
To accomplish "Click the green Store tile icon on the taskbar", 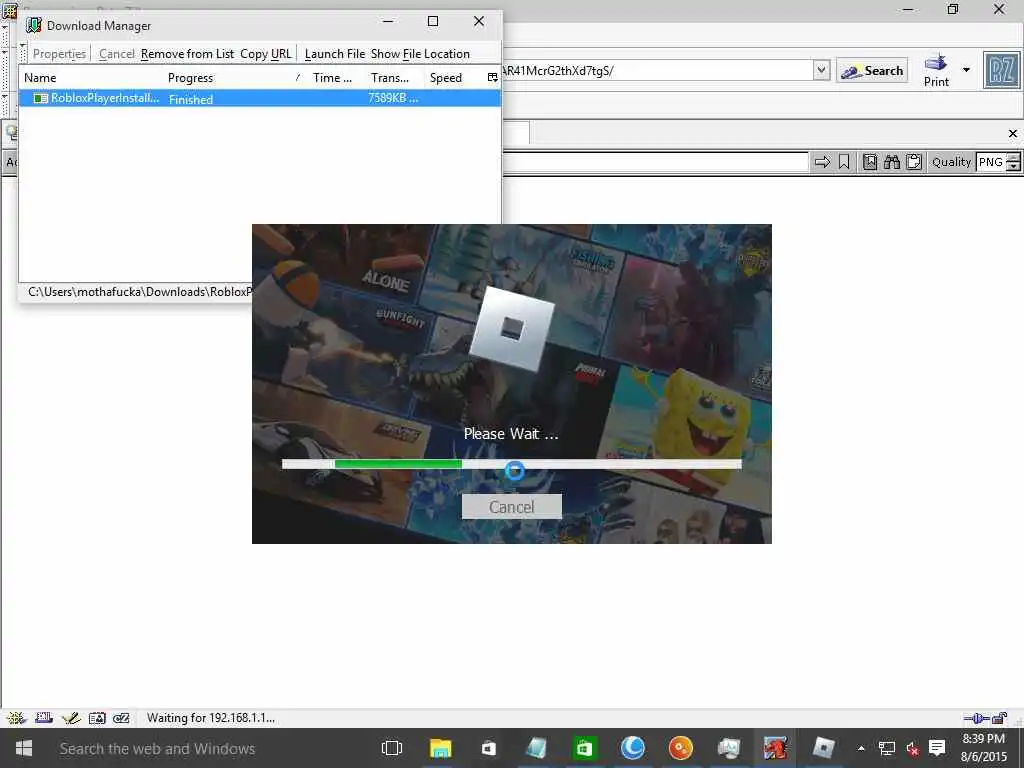I will 584,748.
